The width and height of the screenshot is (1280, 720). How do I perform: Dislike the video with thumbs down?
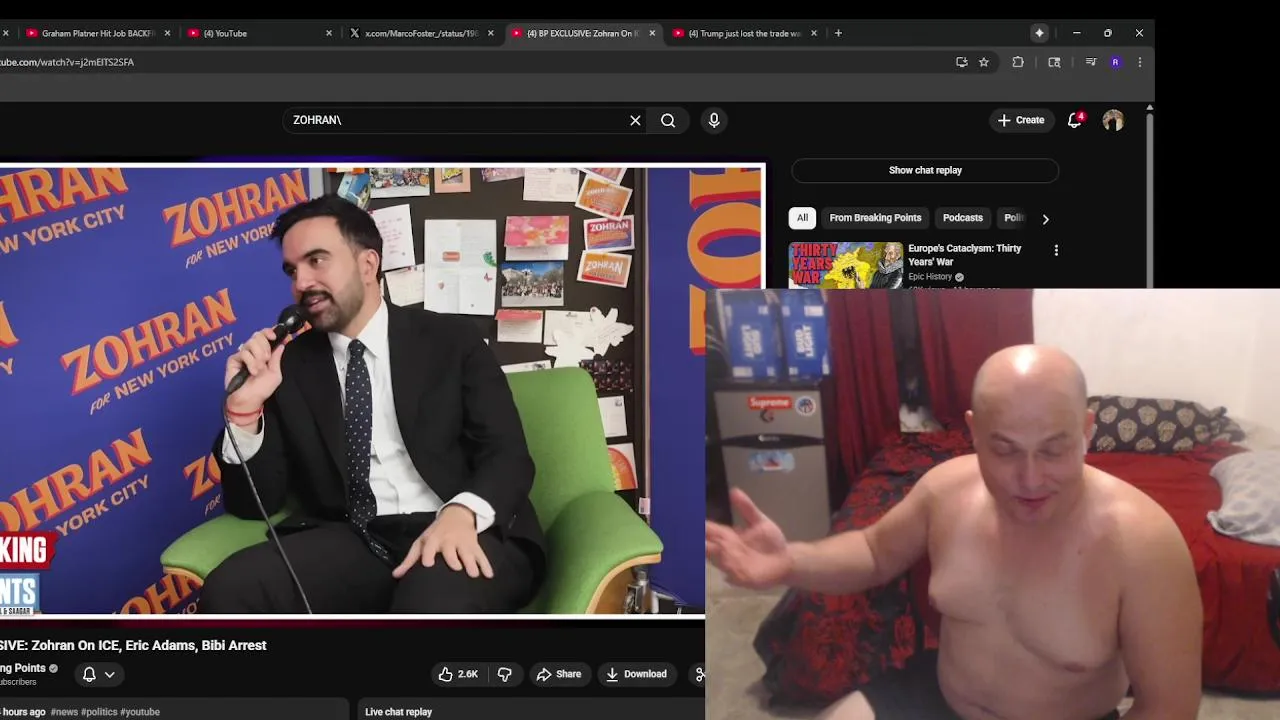point(505,674)
